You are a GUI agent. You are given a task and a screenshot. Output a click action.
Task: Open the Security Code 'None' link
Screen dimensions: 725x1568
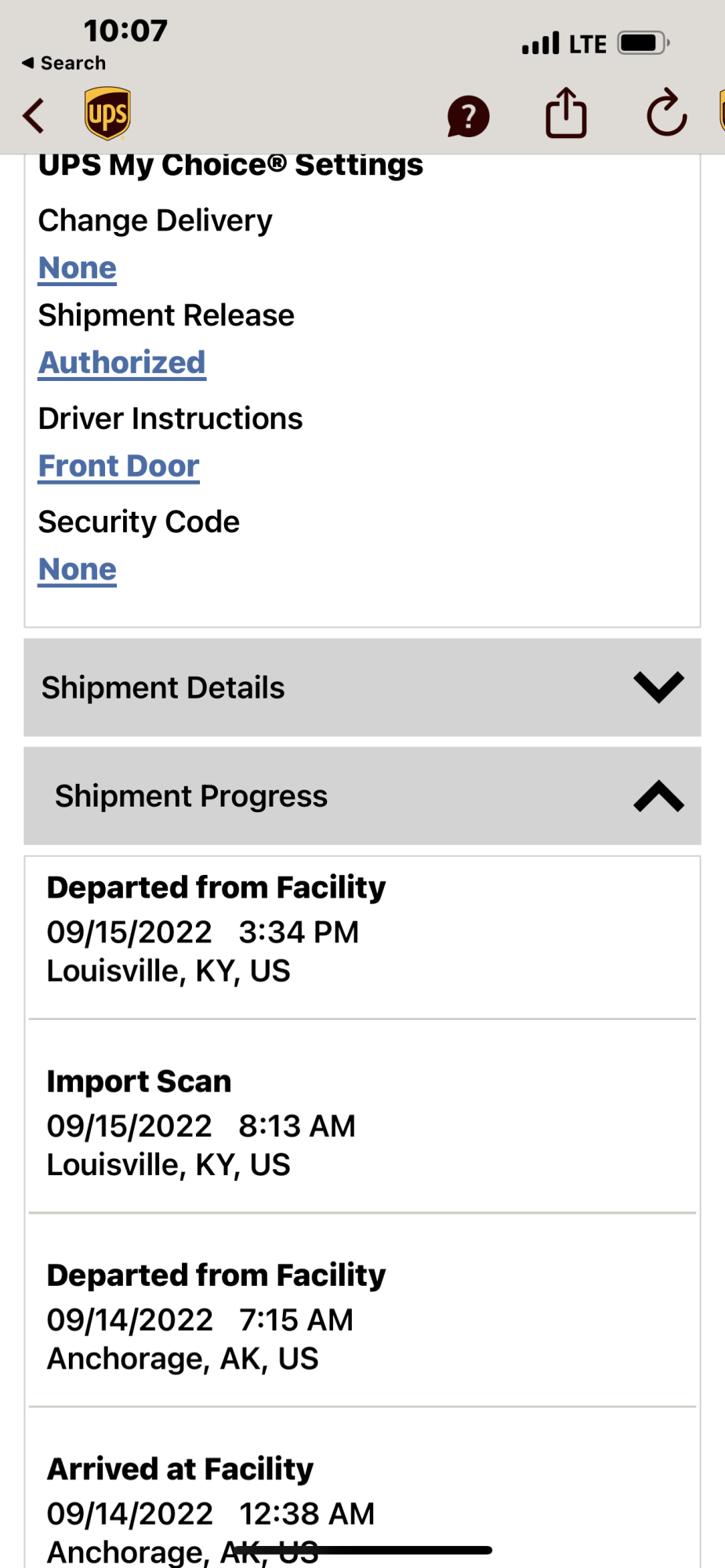tap(78, 569)
